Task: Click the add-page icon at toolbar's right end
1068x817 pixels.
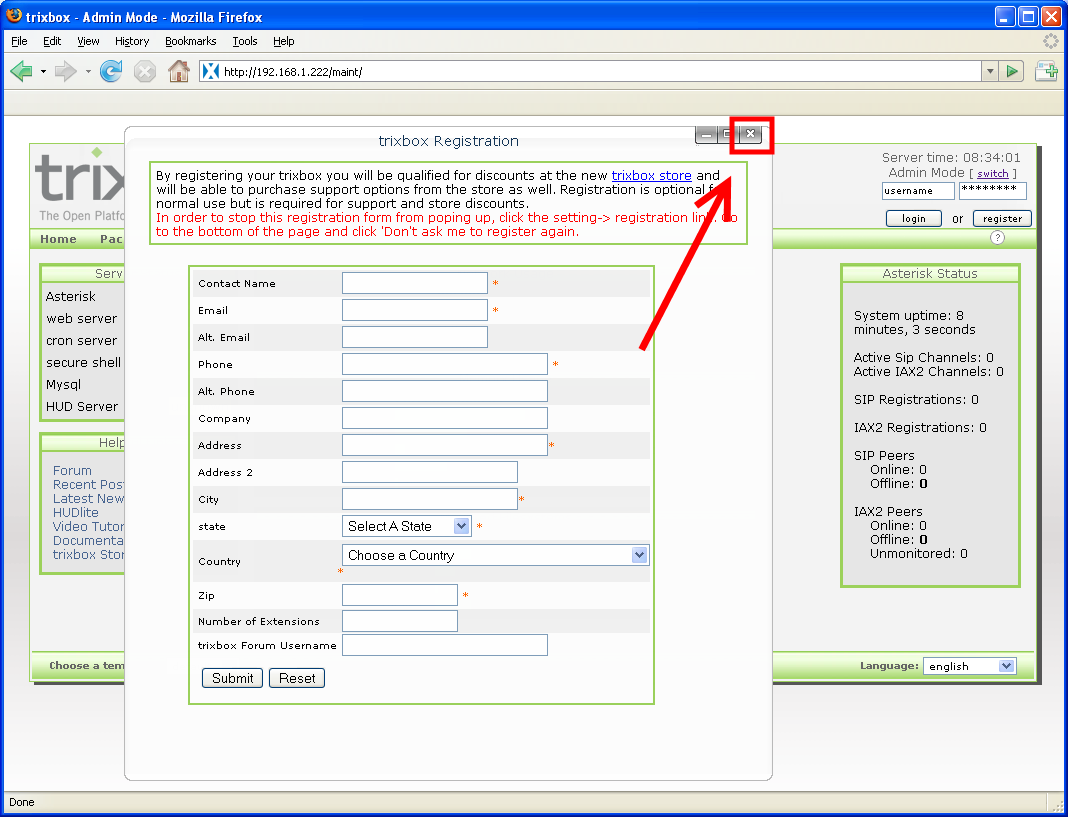Action: (1046, 71)
